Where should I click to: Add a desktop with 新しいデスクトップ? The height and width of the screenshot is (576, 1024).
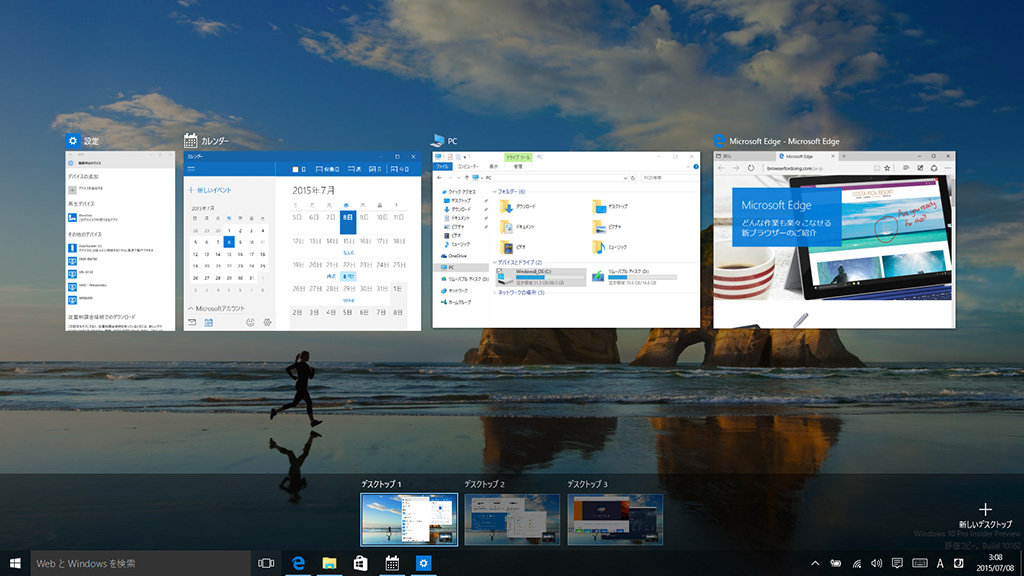pyautogui.click(x=985, y=514)
